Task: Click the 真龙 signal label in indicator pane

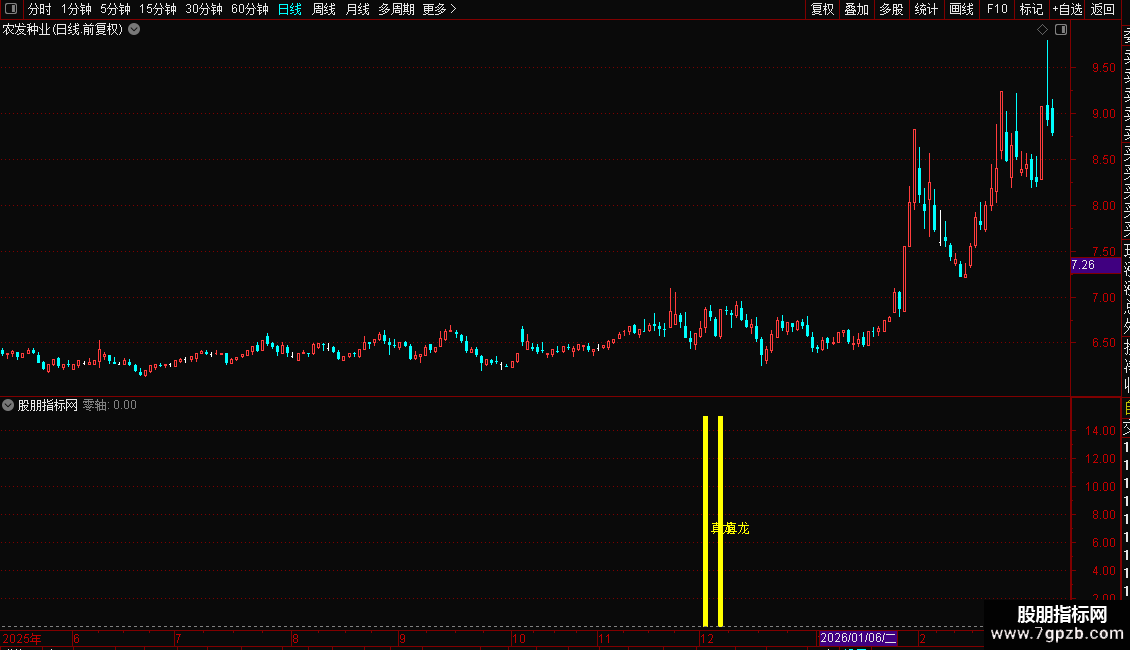Action: pos(730,528)
